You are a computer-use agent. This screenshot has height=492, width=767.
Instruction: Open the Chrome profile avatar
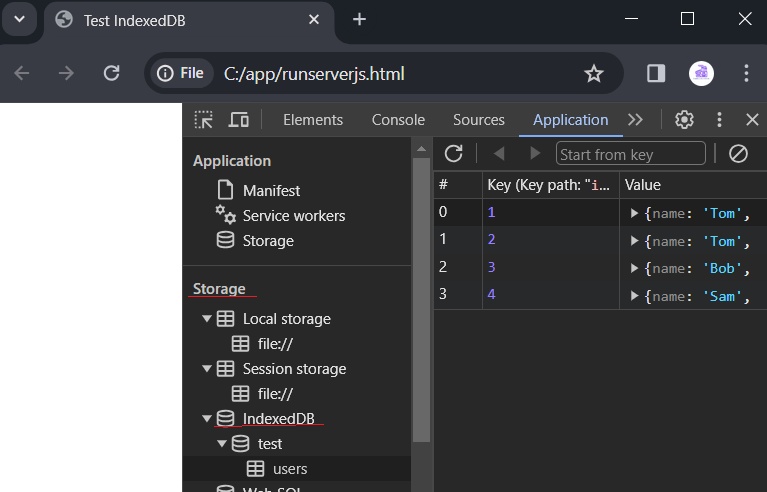pos(701,73)
